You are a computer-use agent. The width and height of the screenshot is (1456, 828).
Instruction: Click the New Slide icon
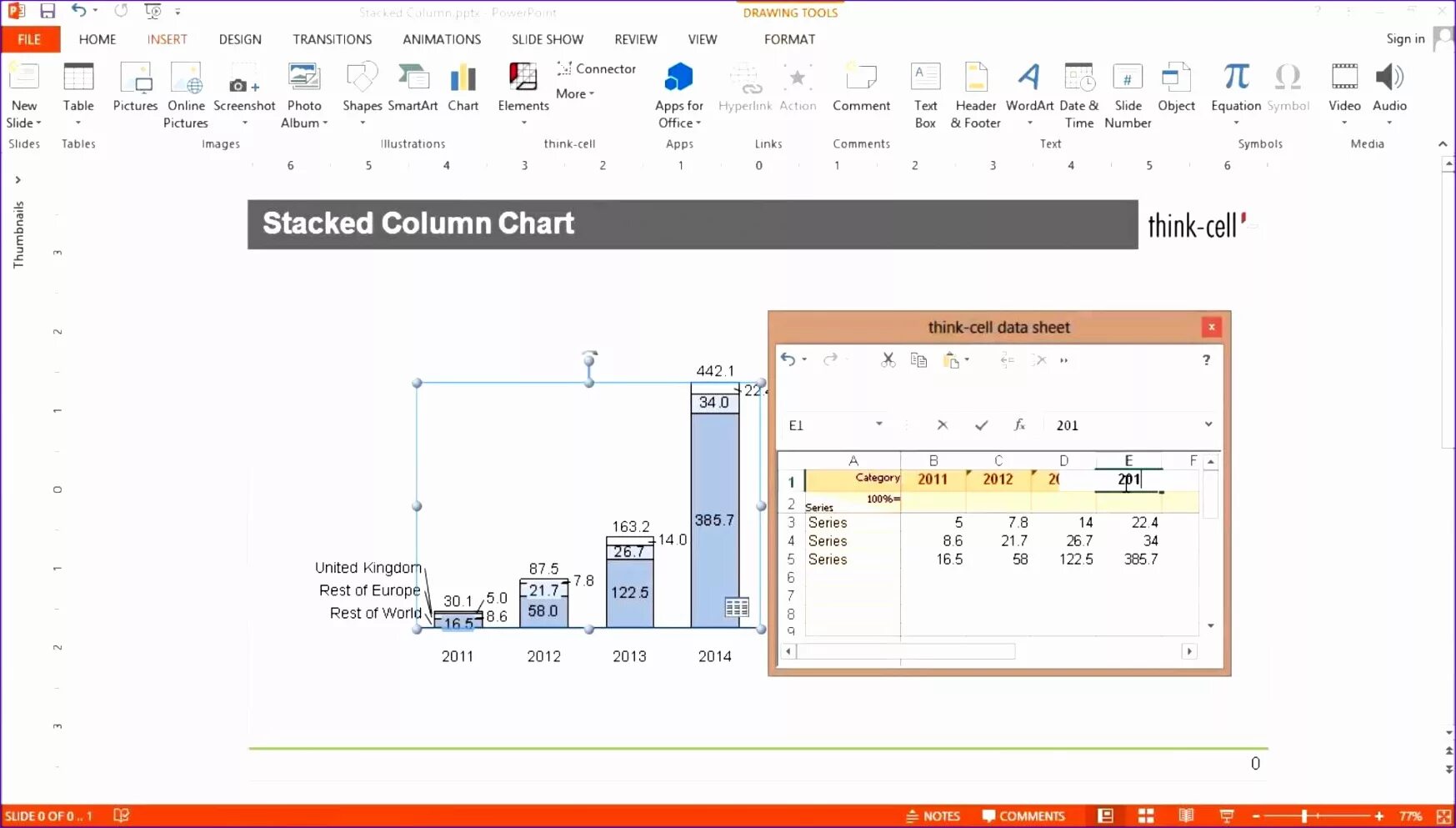point(23,78)
